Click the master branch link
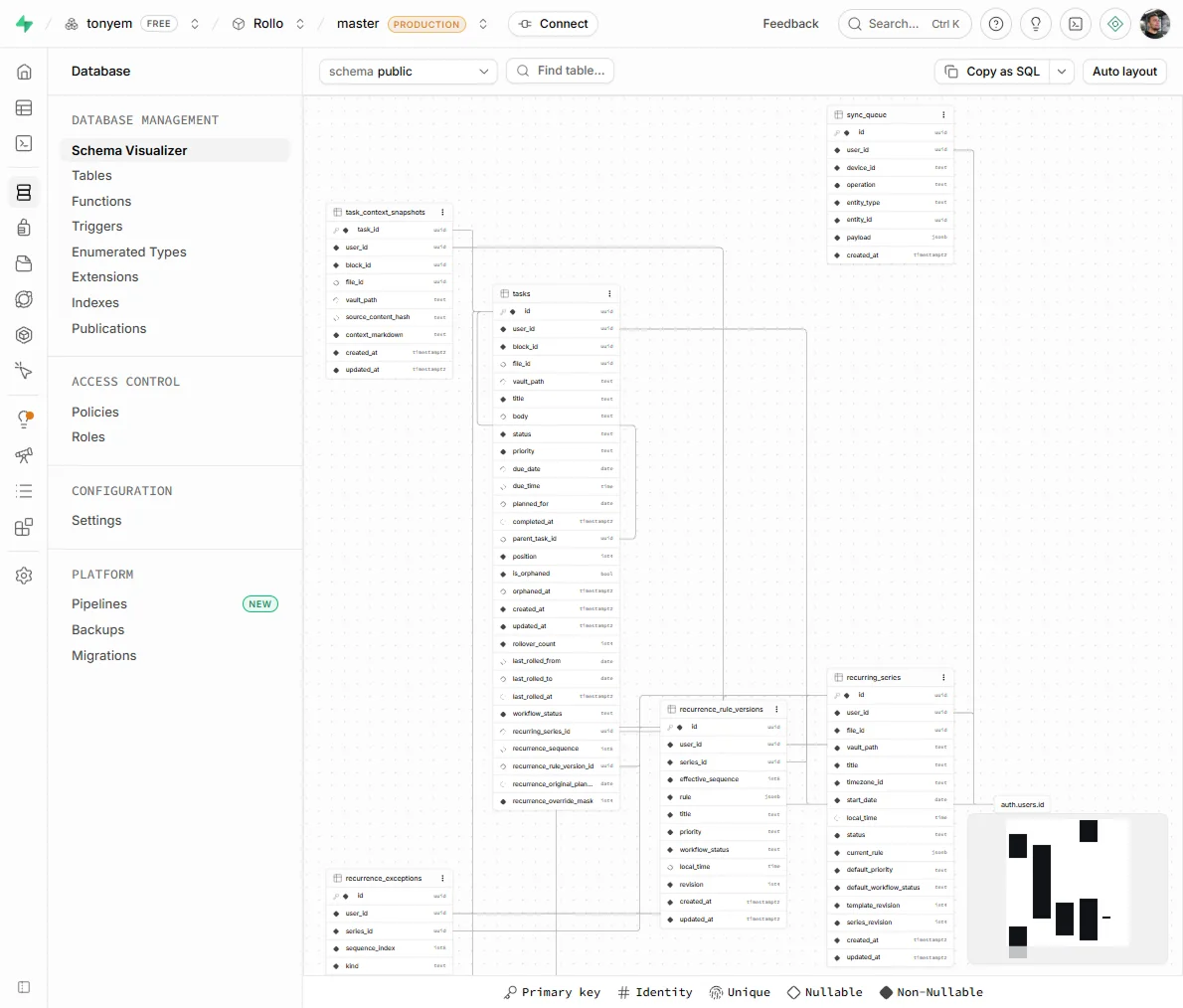1183x1008 pixels. point(358,24)
